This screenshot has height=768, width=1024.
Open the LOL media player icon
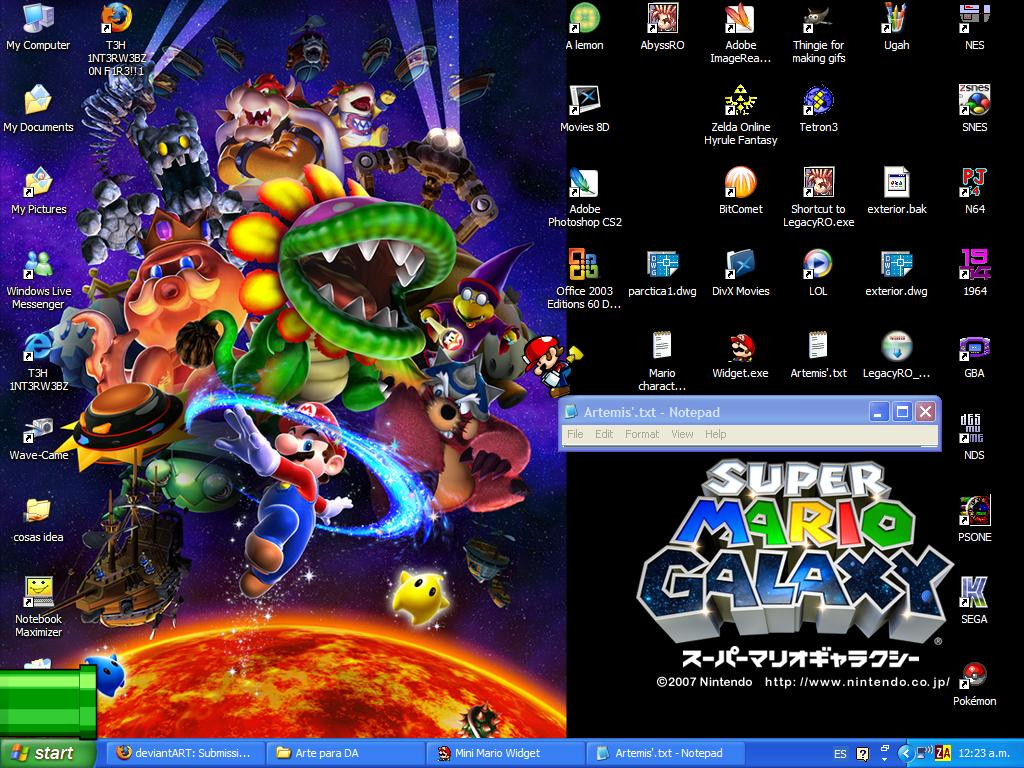click(x=818, y=264)
